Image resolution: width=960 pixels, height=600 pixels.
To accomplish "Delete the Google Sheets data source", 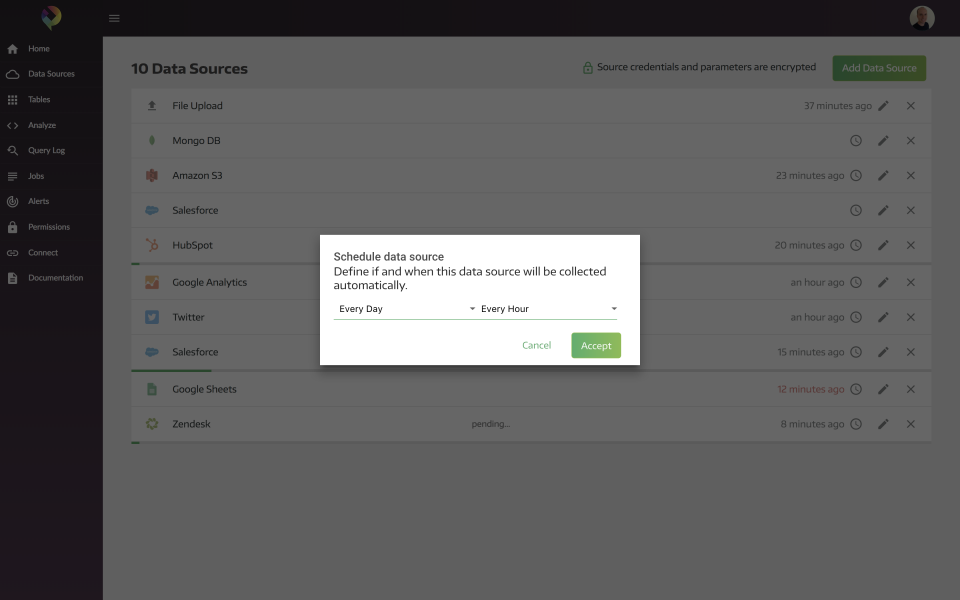I will (910, 389).
